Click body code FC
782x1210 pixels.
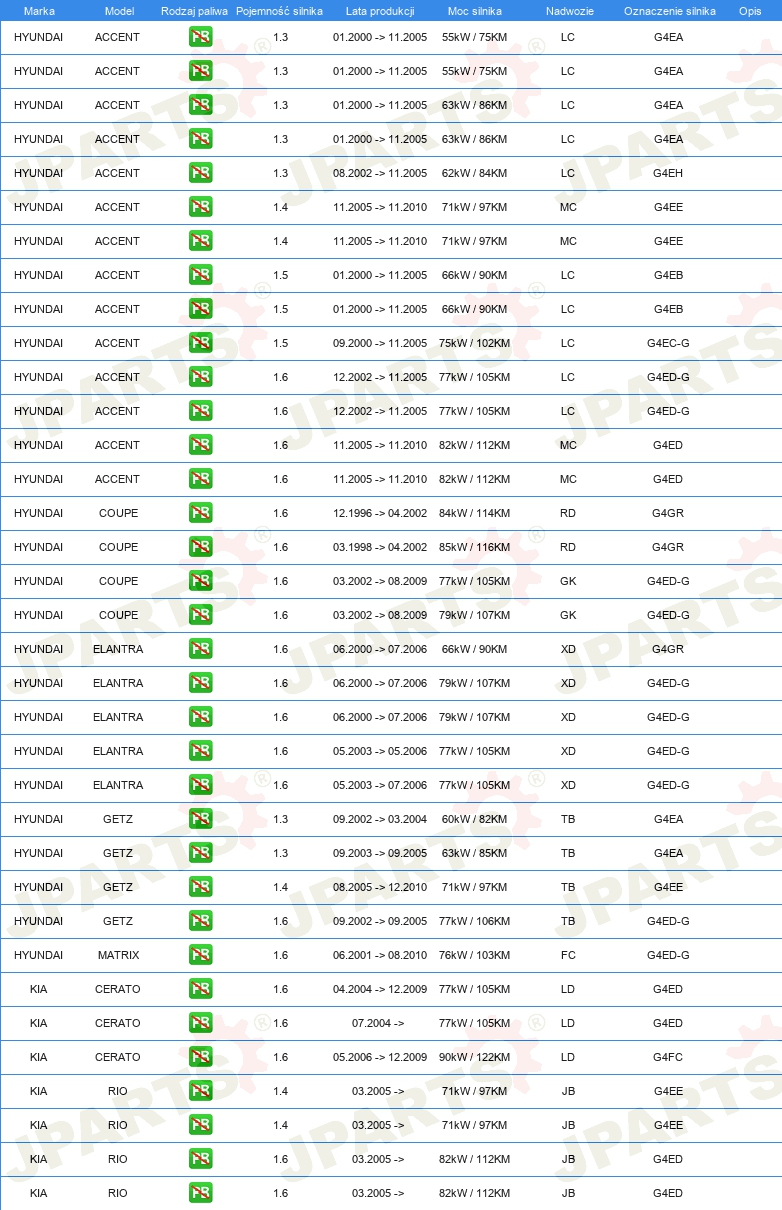[x=568, y=955]
